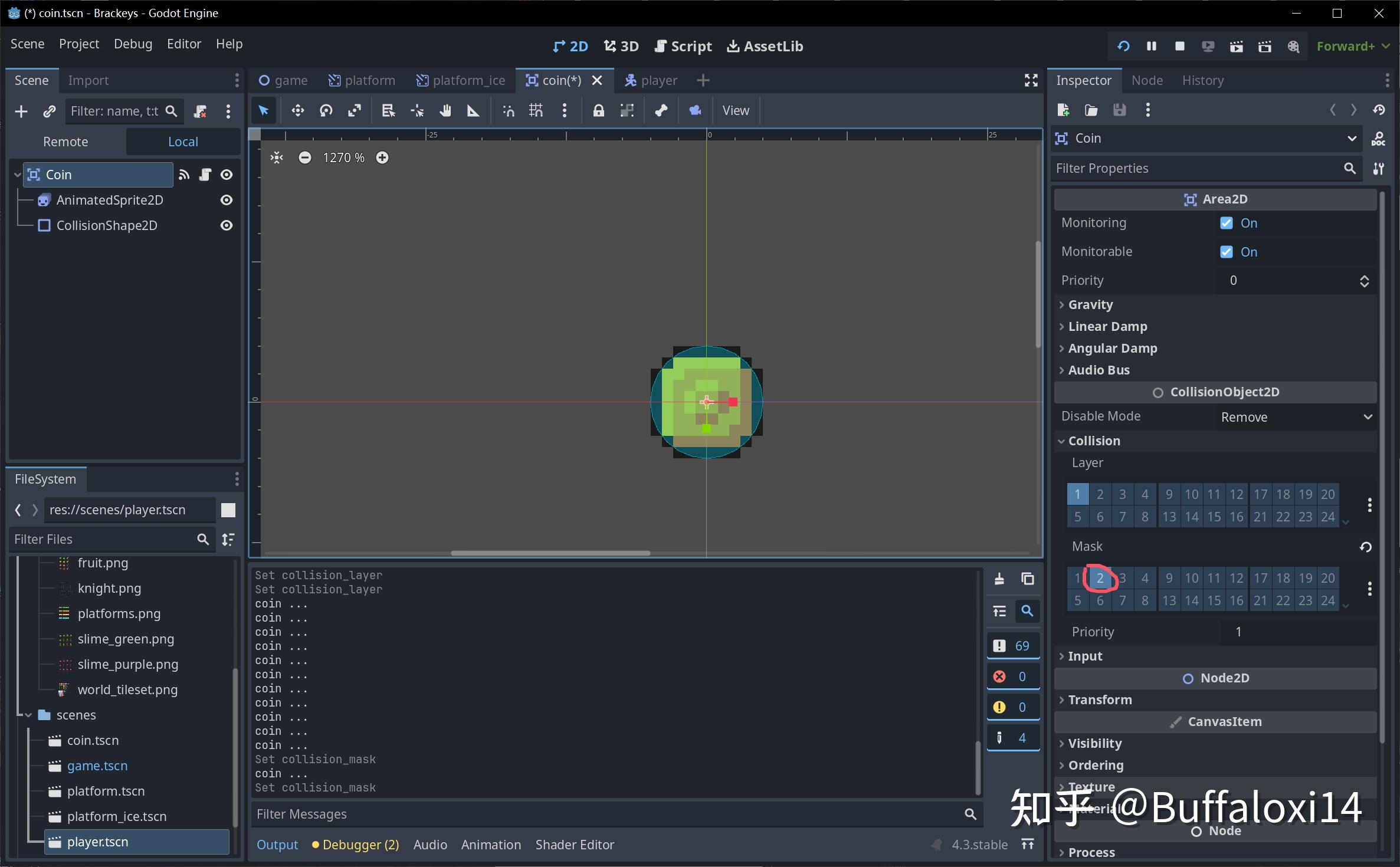This screenshot has width=1400, height=867.
Task: Open the Coin class documentation via DOC icon
Action: [1379, 138]
